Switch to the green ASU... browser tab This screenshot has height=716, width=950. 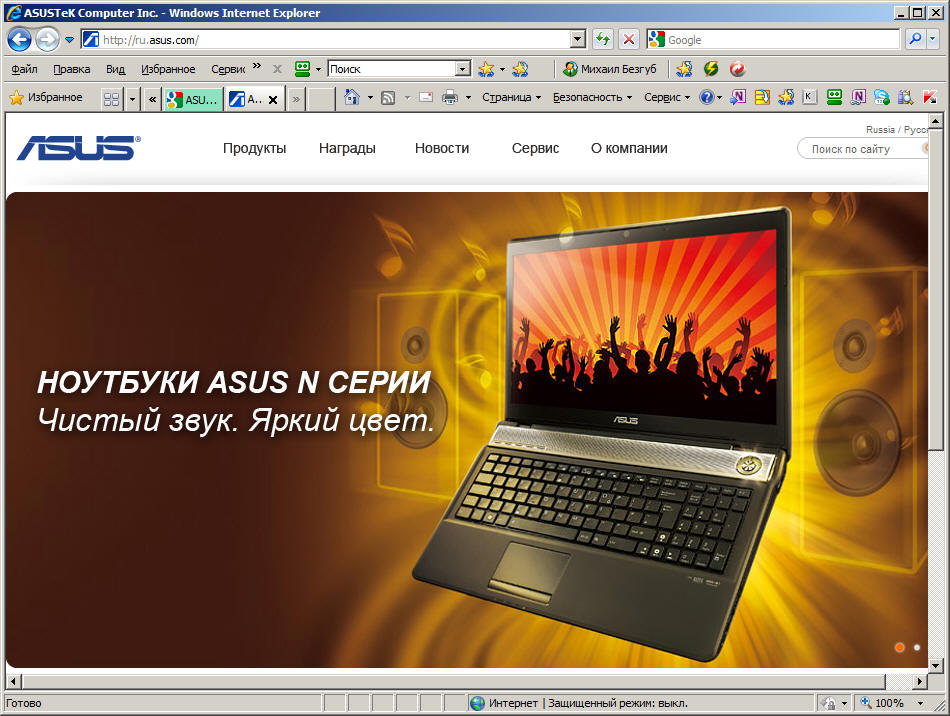(x=193, y=99)
